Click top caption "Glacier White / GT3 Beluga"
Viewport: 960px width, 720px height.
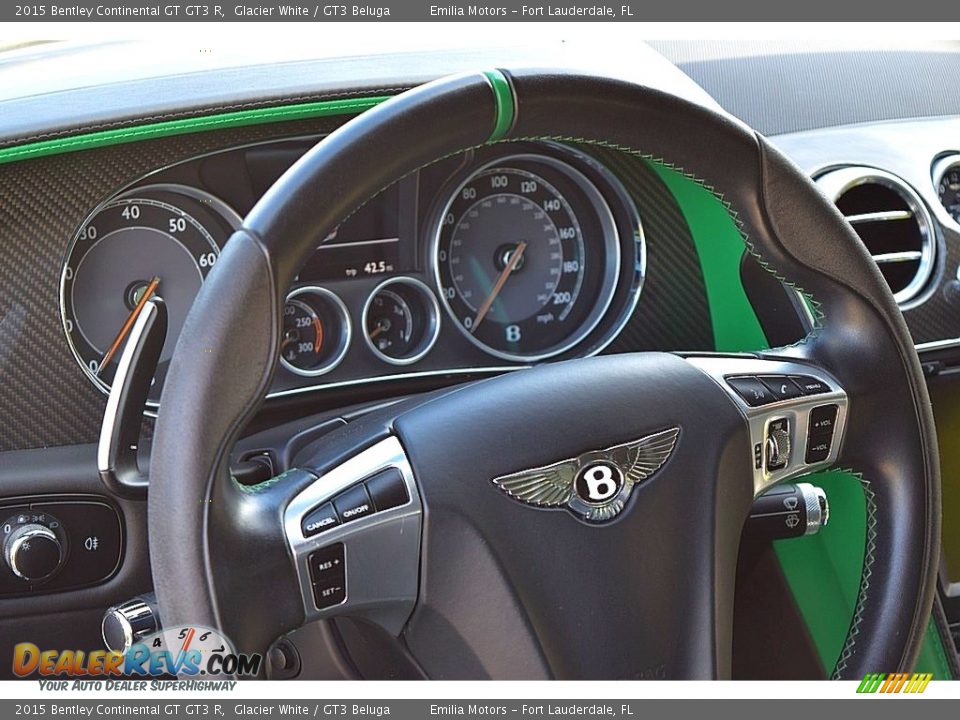point(312,10)
